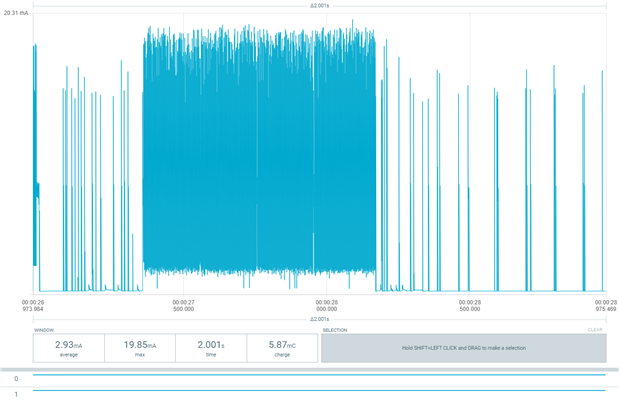Select the 2.93 mA average readout box
The height and width of the screenshot is (402, 619).
tap(69, 348)
